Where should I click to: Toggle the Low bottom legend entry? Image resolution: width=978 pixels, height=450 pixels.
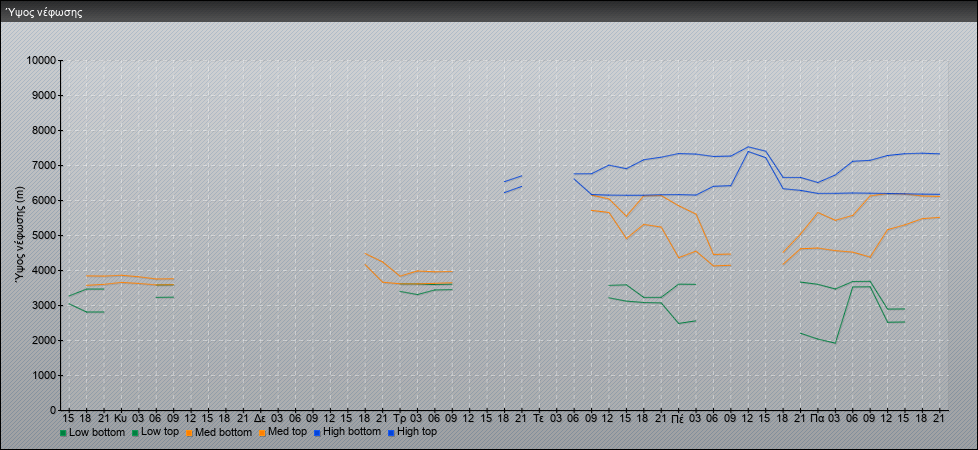click(92, 432)
